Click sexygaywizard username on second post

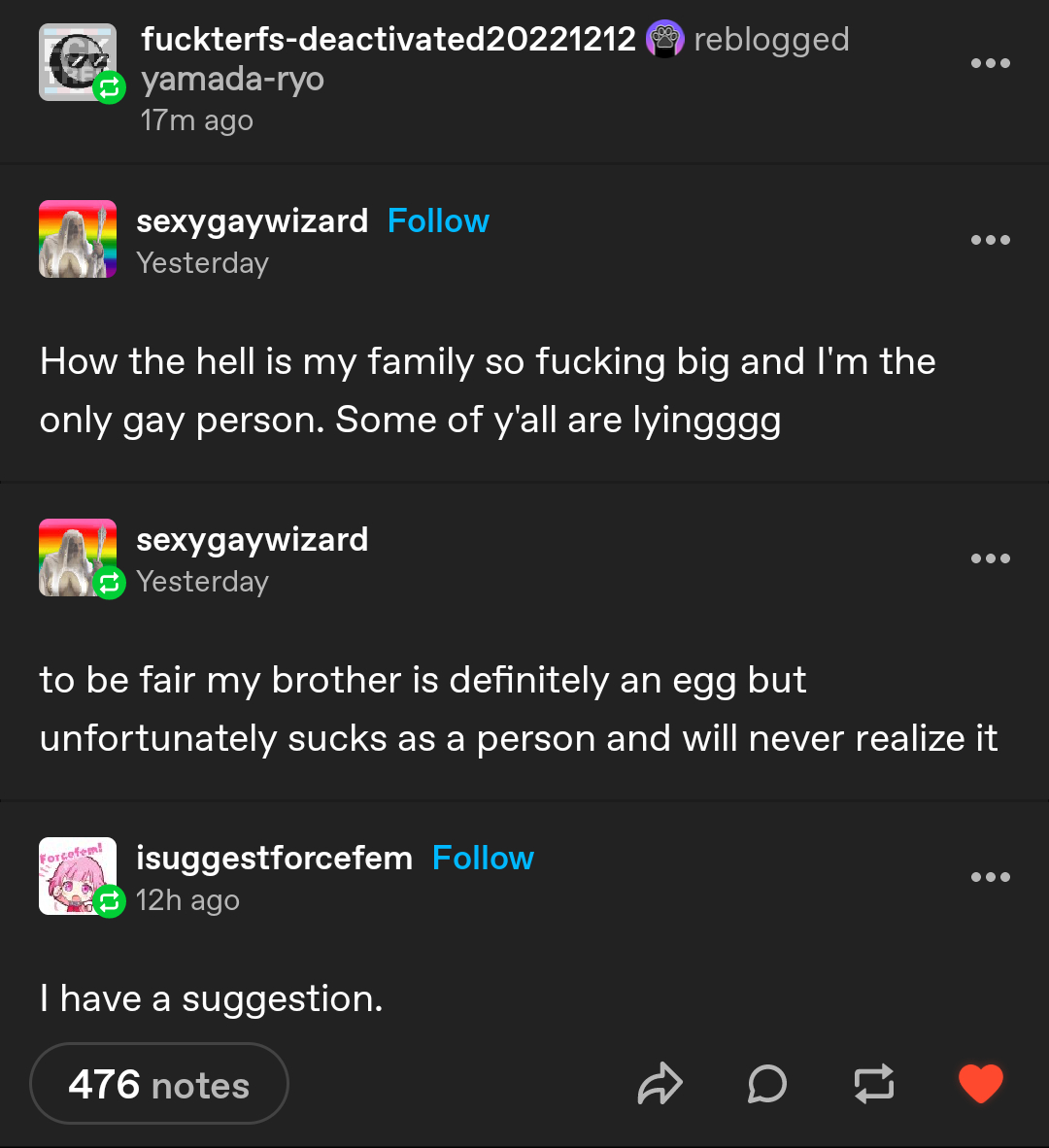253,540
